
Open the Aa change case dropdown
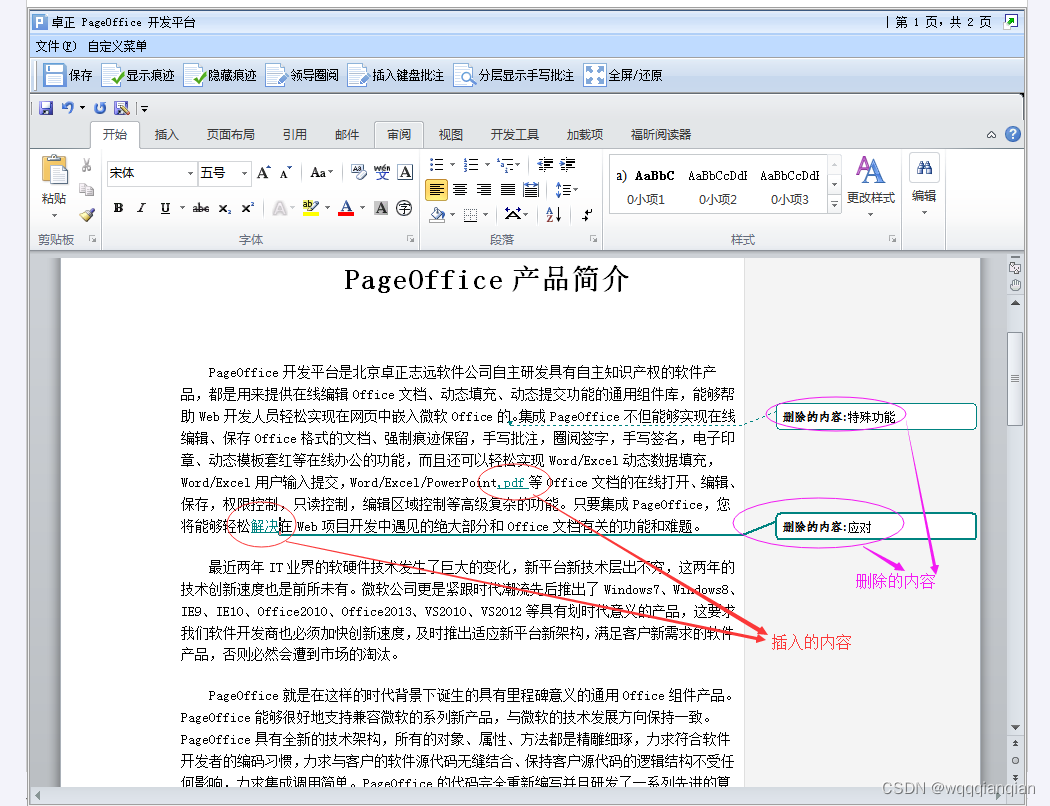pos(321,173)
